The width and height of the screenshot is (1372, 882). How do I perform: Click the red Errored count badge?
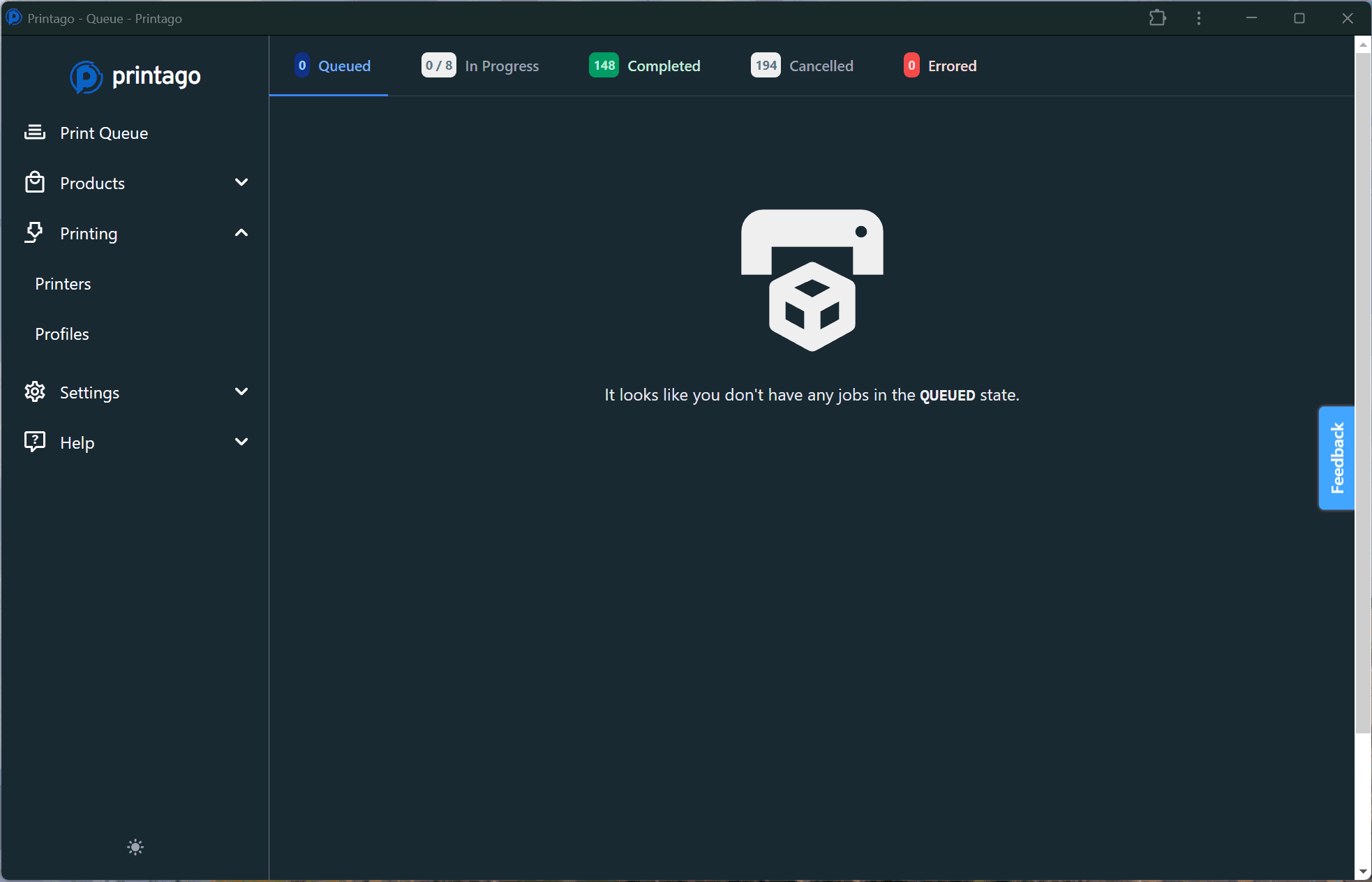pos(911,66)
